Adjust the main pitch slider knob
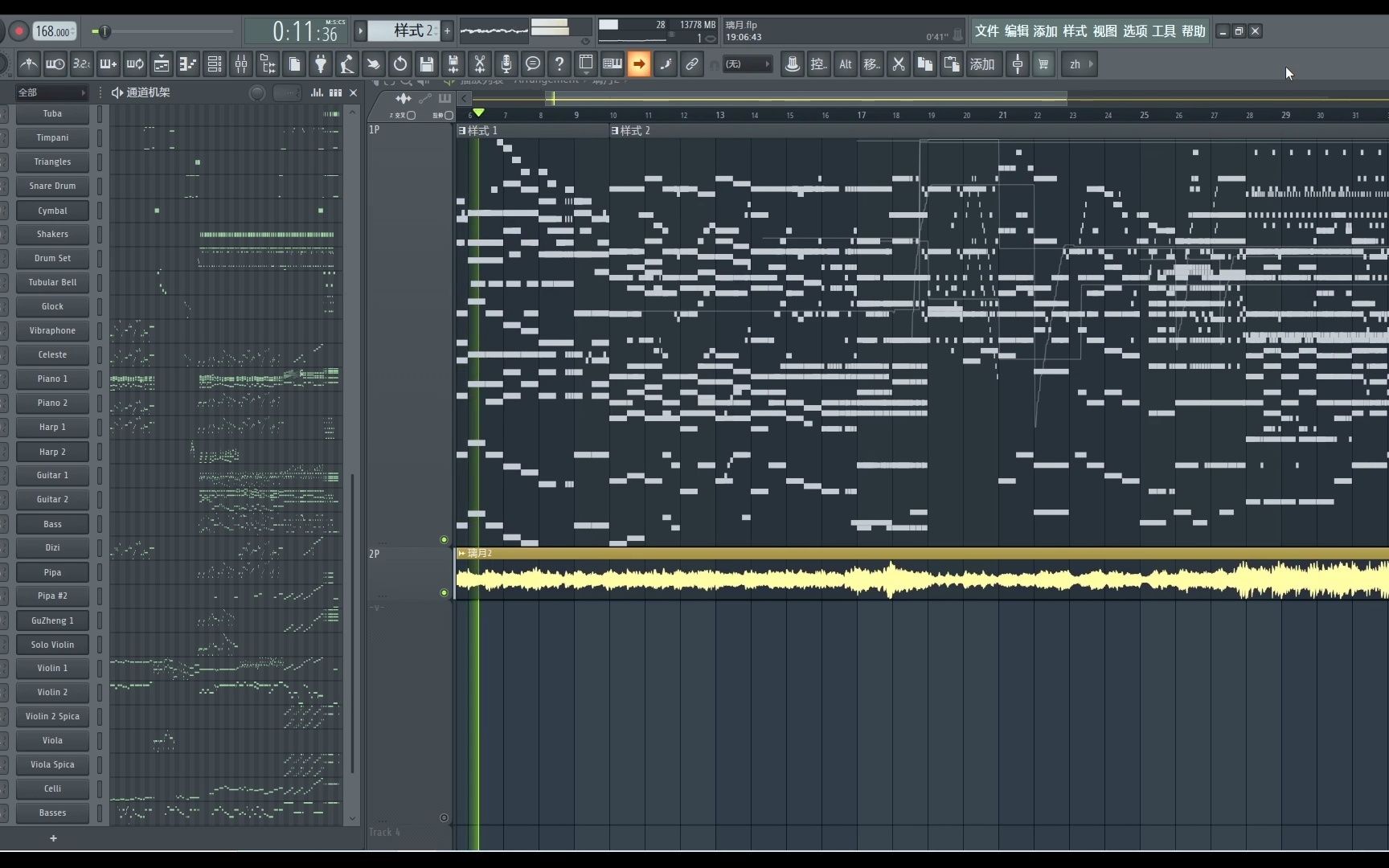This screenshot has width=1389, height=868. coord(104,32)
